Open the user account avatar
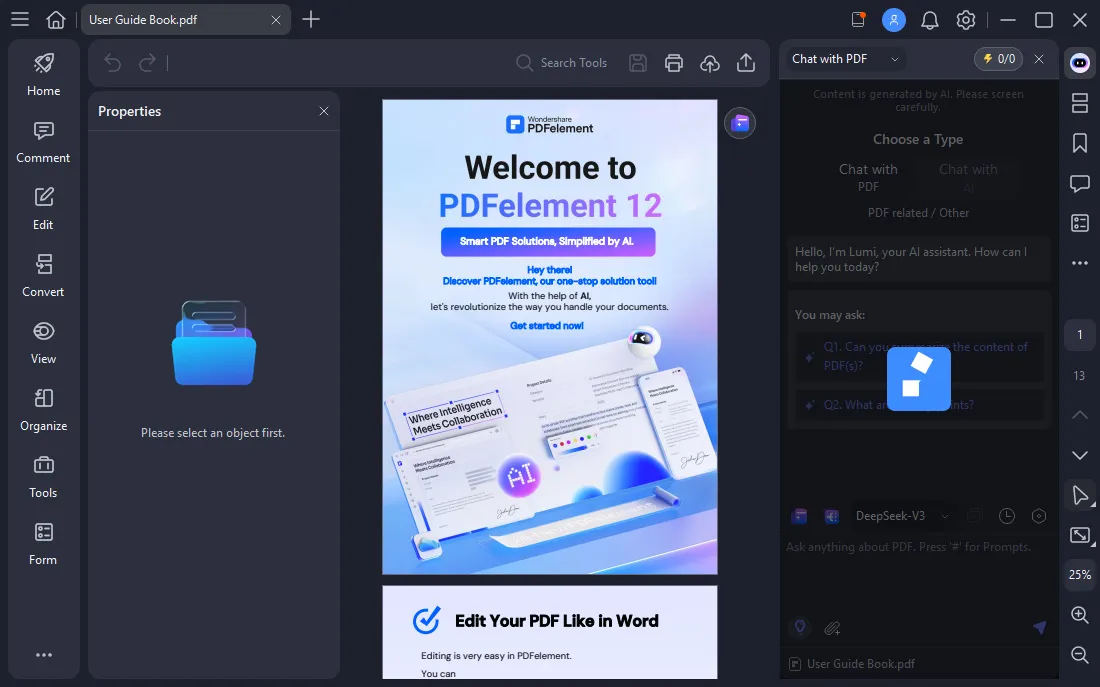 (x=894, y=20)
